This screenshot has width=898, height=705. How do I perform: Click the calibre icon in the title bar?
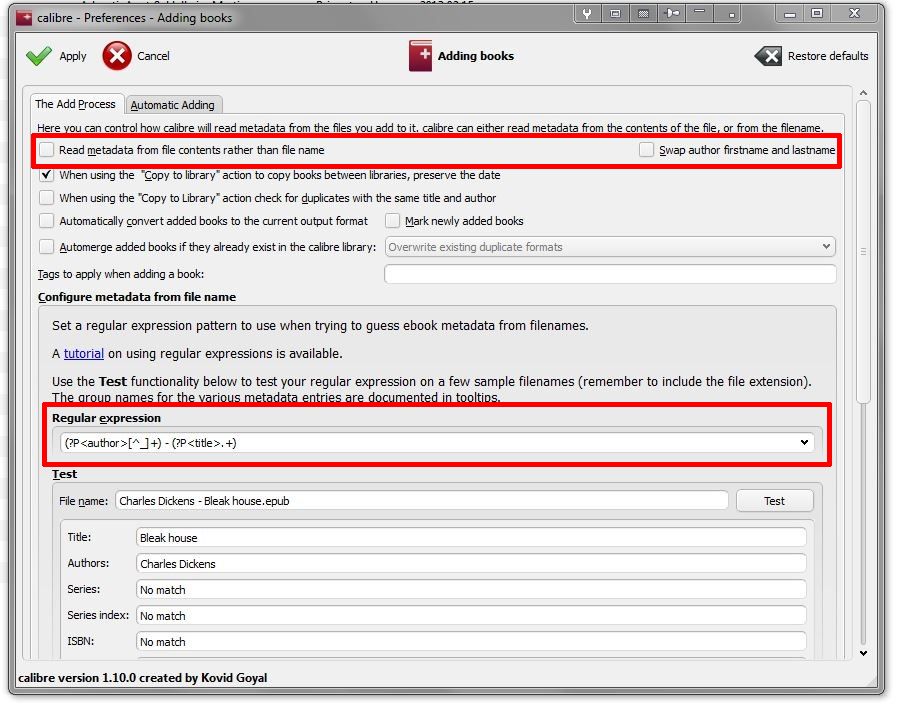pyautogui.click(x=23, y=18)
